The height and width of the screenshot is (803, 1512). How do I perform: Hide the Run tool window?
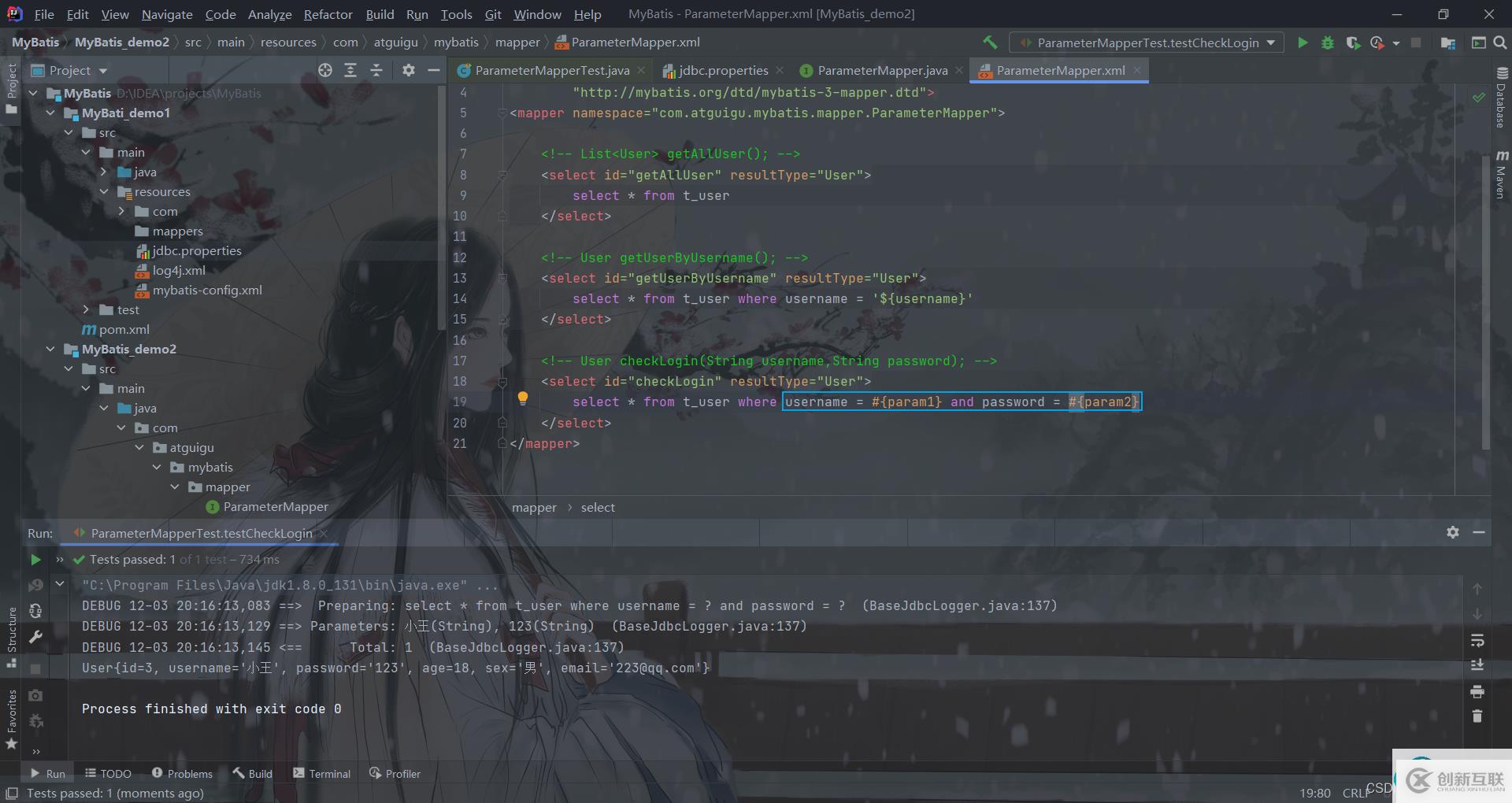point(1479,532)
